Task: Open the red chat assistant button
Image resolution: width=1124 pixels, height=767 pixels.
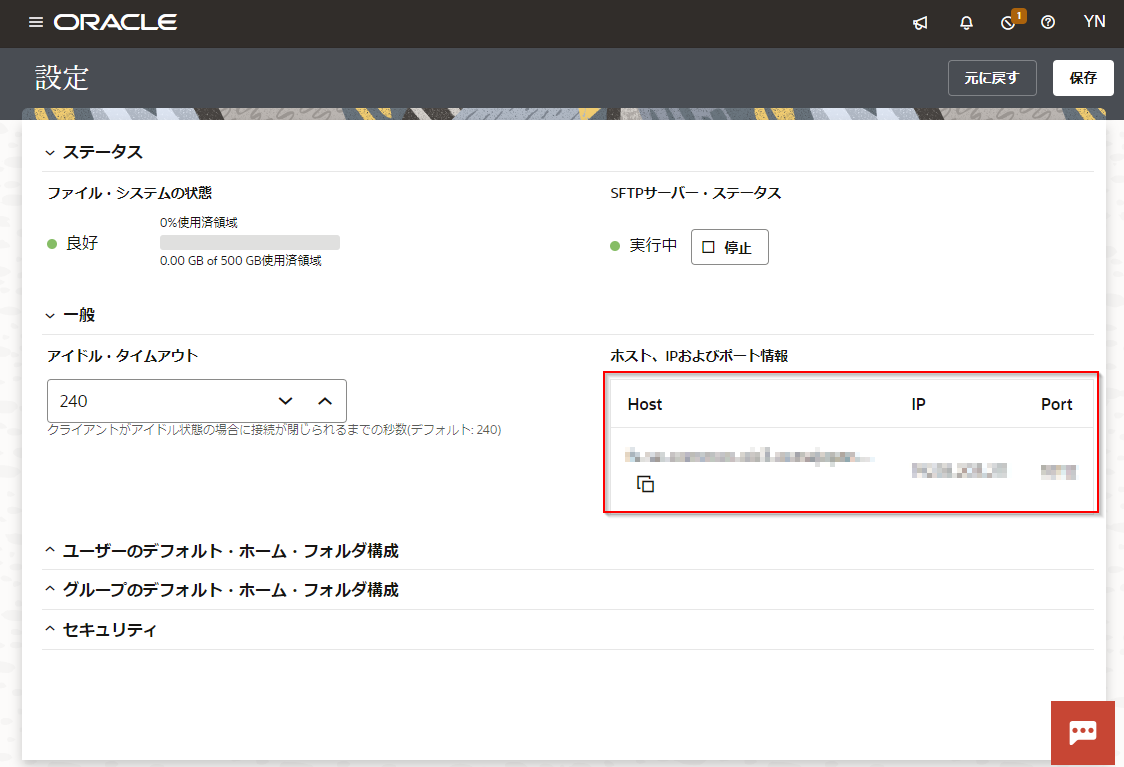Action: tap(1082, 732)
